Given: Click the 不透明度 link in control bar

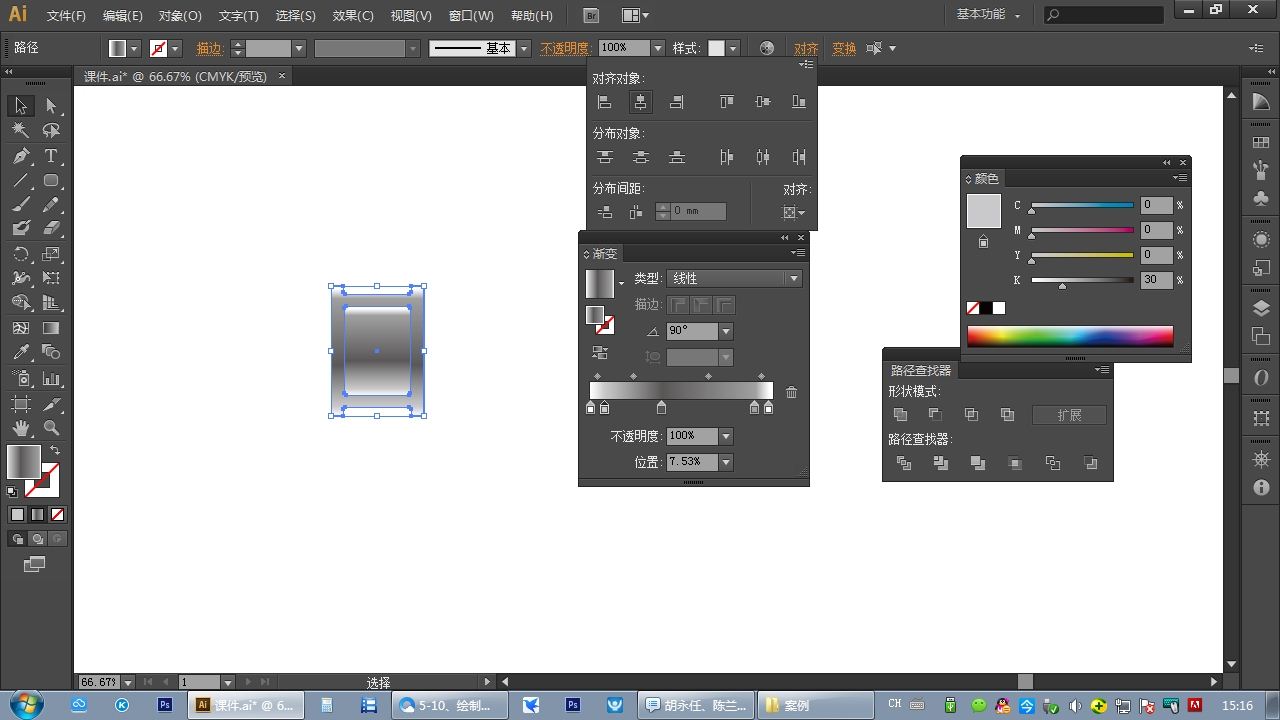Looking at the screenshot, I should coord(565,48).
